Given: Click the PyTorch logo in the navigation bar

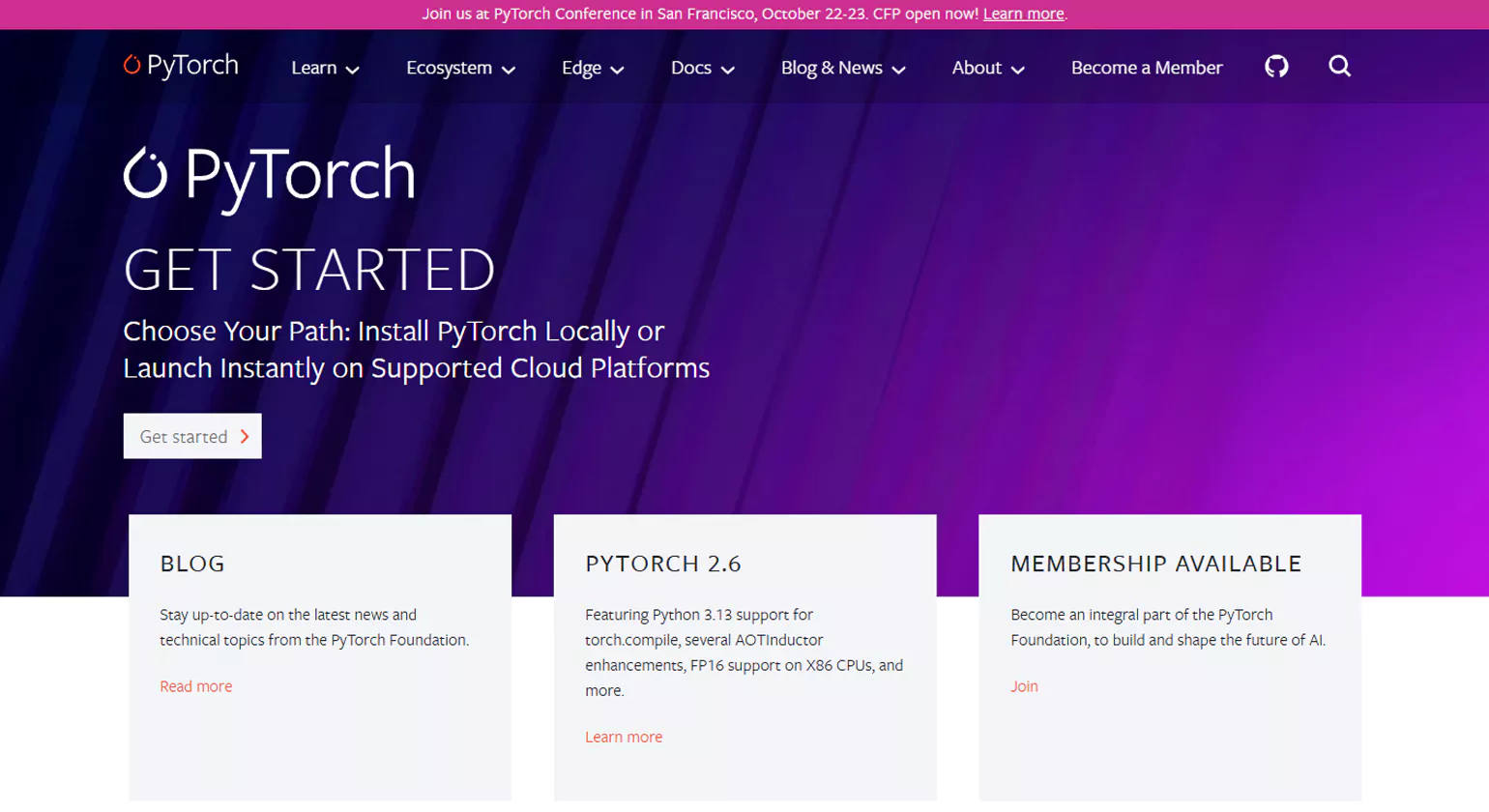Looking at the screenshot, I should click(180, 65).
